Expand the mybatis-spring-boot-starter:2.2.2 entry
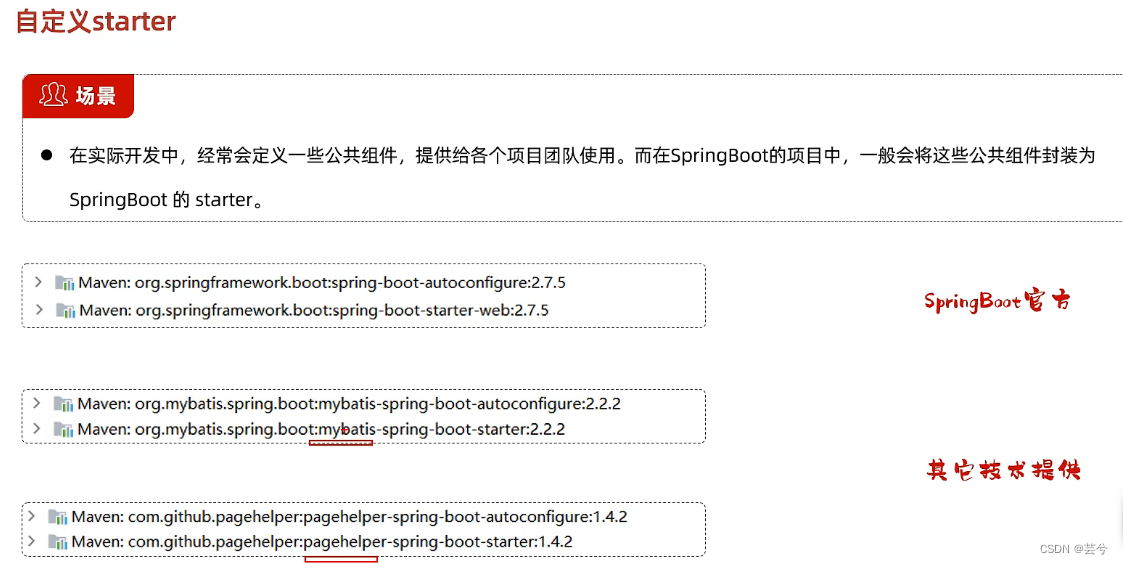Screen dimensions: 1123x564 coord(38,429)
